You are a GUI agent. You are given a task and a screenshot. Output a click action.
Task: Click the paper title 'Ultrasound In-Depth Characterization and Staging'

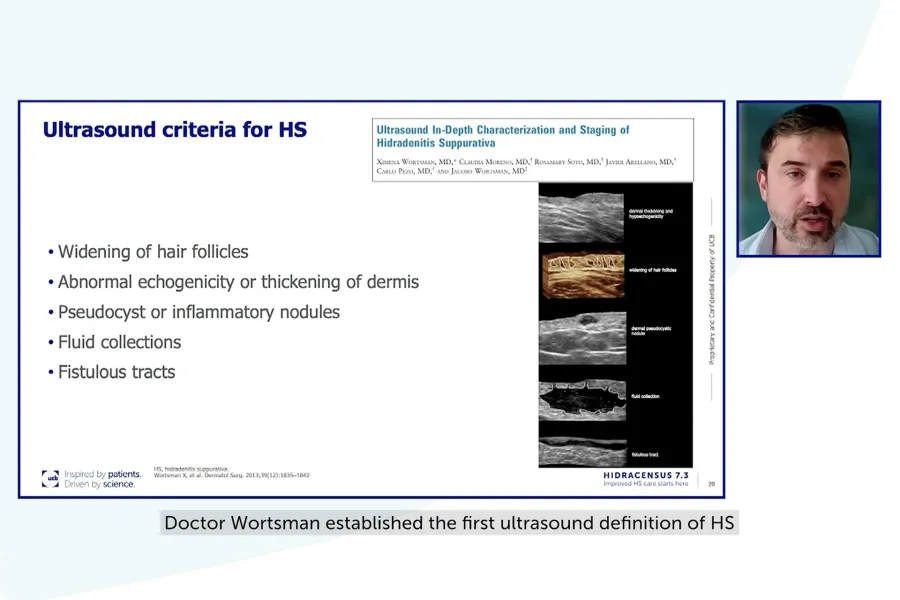tap(503, 137)
